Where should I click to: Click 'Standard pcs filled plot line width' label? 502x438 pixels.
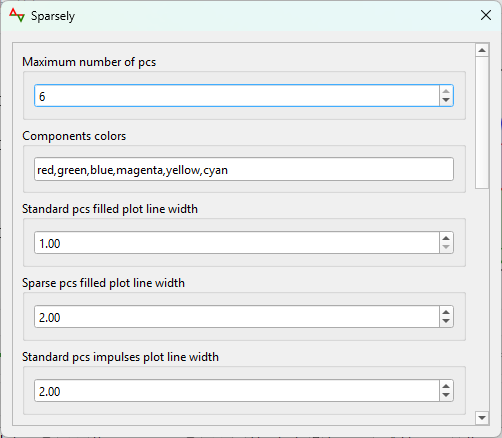(110, 209)
